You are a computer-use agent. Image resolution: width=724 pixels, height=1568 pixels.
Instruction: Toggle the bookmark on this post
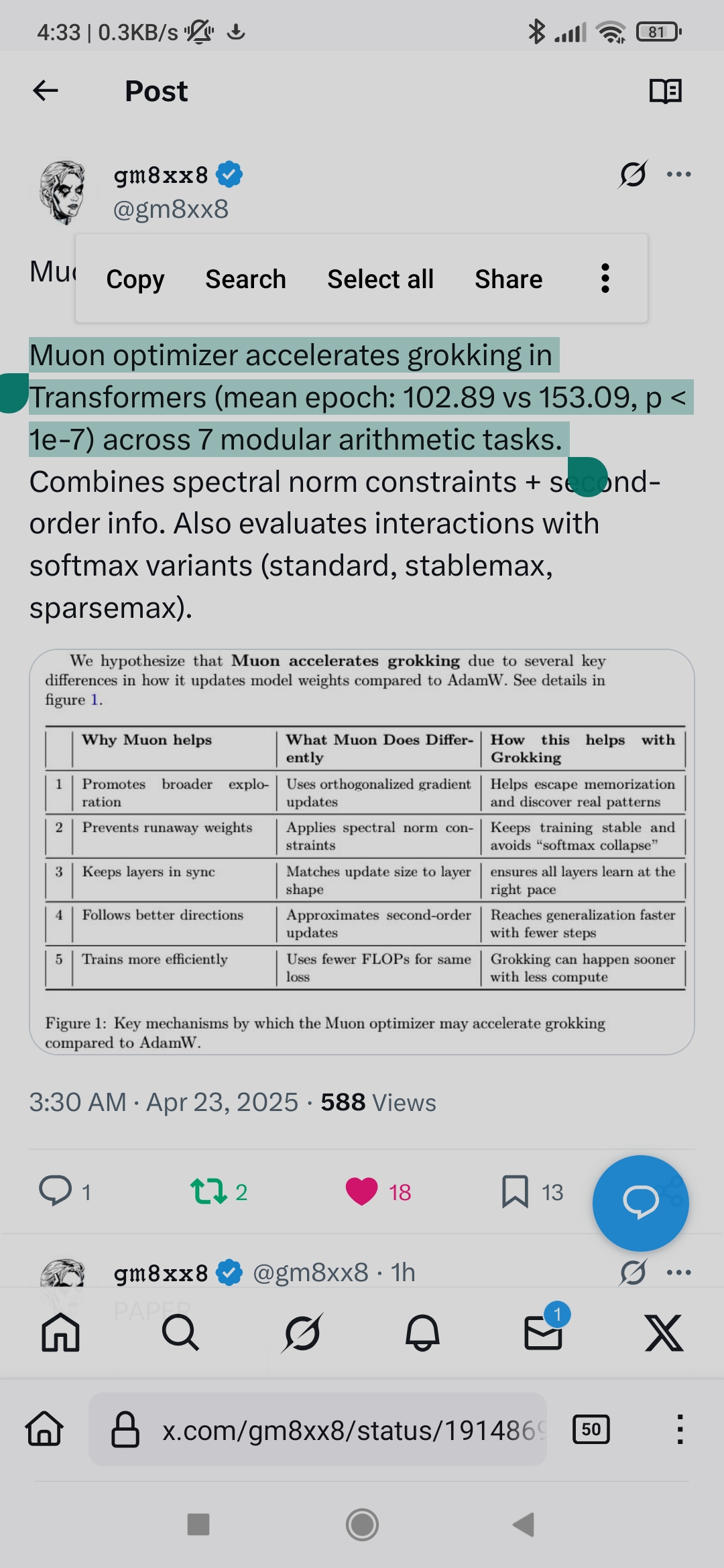point(515,1191)
